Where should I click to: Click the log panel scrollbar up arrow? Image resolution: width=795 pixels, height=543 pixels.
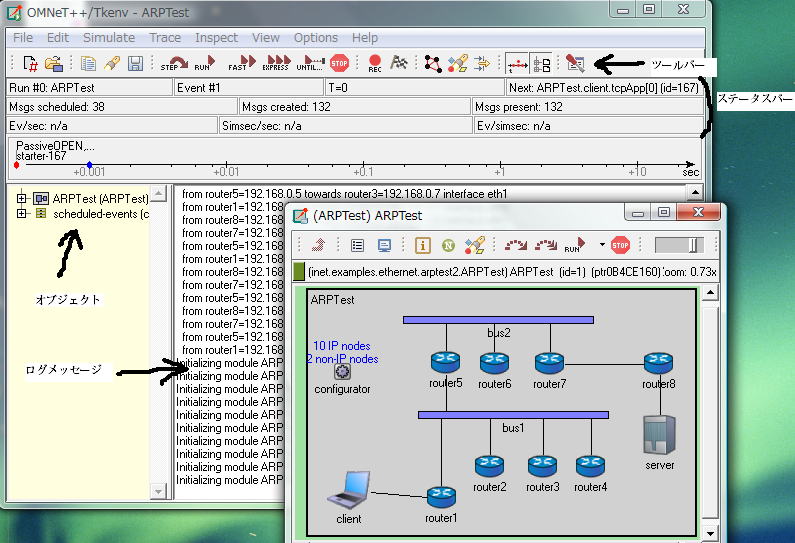tap(695, 193)
